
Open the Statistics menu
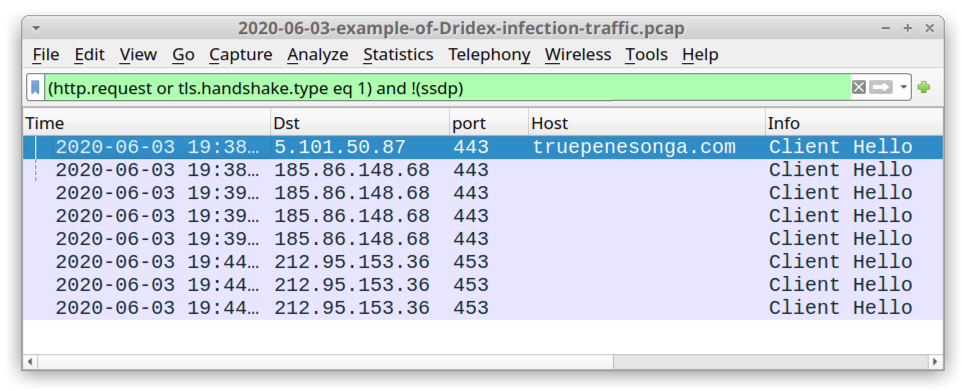click(398, 55)
